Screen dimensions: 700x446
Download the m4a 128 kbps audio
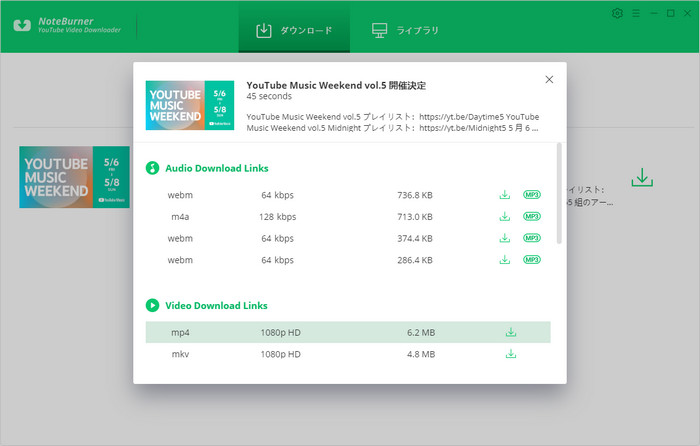[x=504, y=217]
